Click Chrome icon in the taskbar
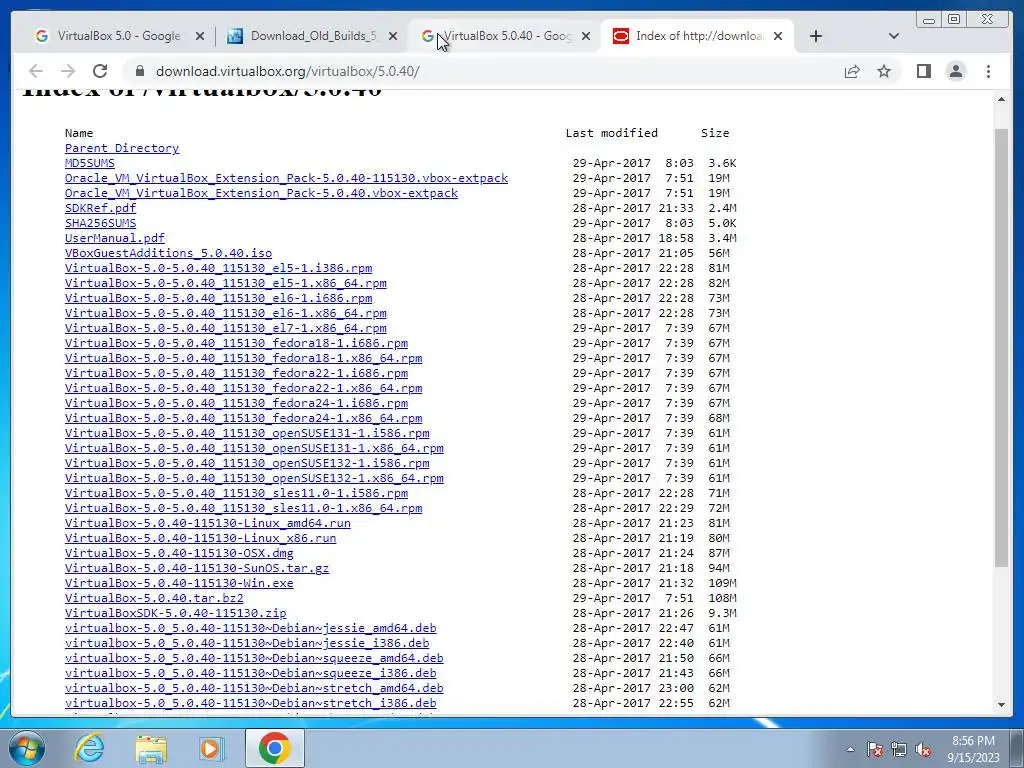The width and height of the screenshot is (1024, 768). (x=274, y=748)
